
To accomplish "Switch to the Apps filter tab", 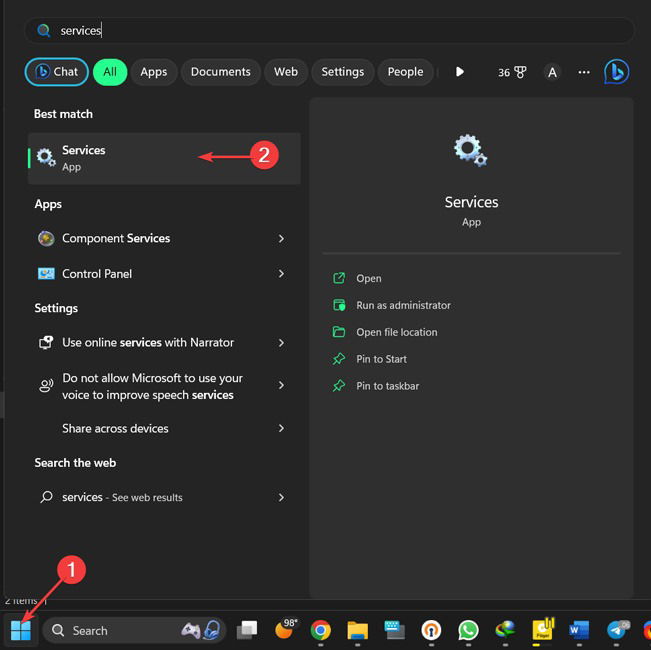I will pyautogui.click(x=154, y=72).
